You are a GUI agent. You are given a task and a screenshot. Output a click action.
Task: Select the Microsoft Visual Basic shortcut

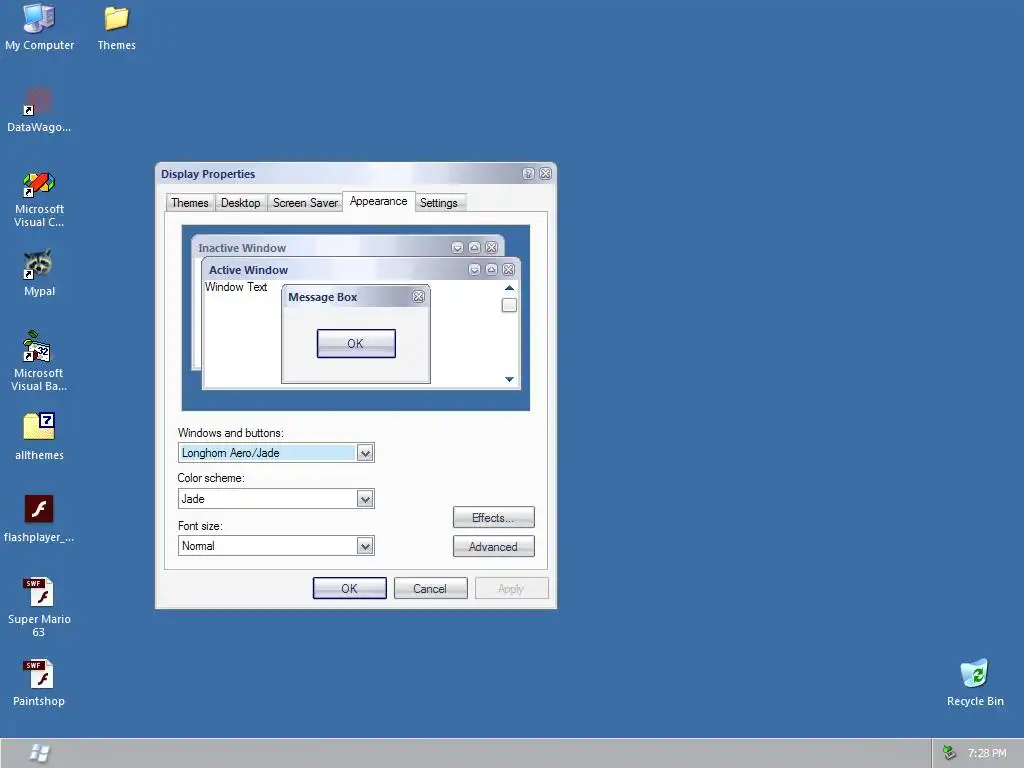pos(39,362)
